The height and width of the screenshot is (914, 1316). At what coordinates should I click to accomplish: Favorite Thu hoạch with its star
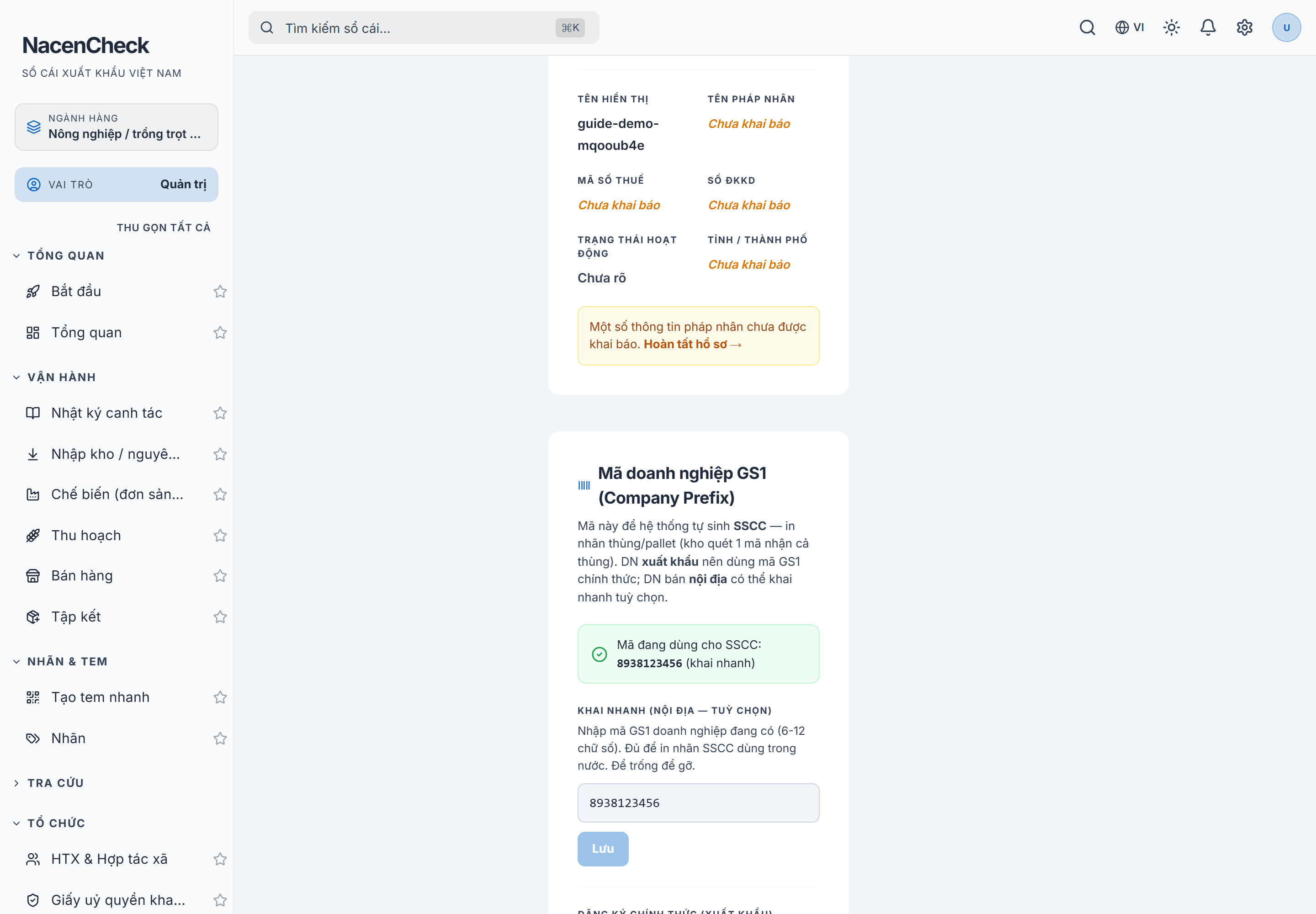coord(220,536)
